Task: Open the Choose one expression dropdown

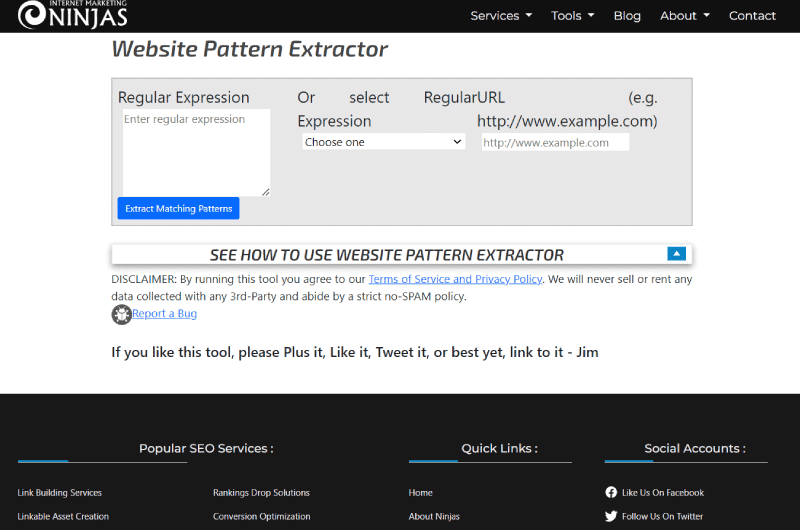Action: click(383, 142)
